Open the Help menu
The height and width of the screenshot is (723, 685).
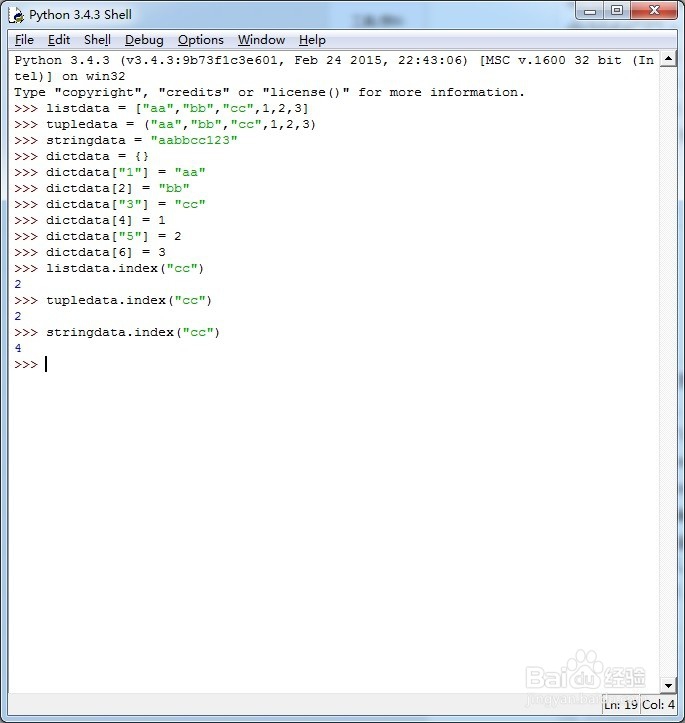point(312,40)
